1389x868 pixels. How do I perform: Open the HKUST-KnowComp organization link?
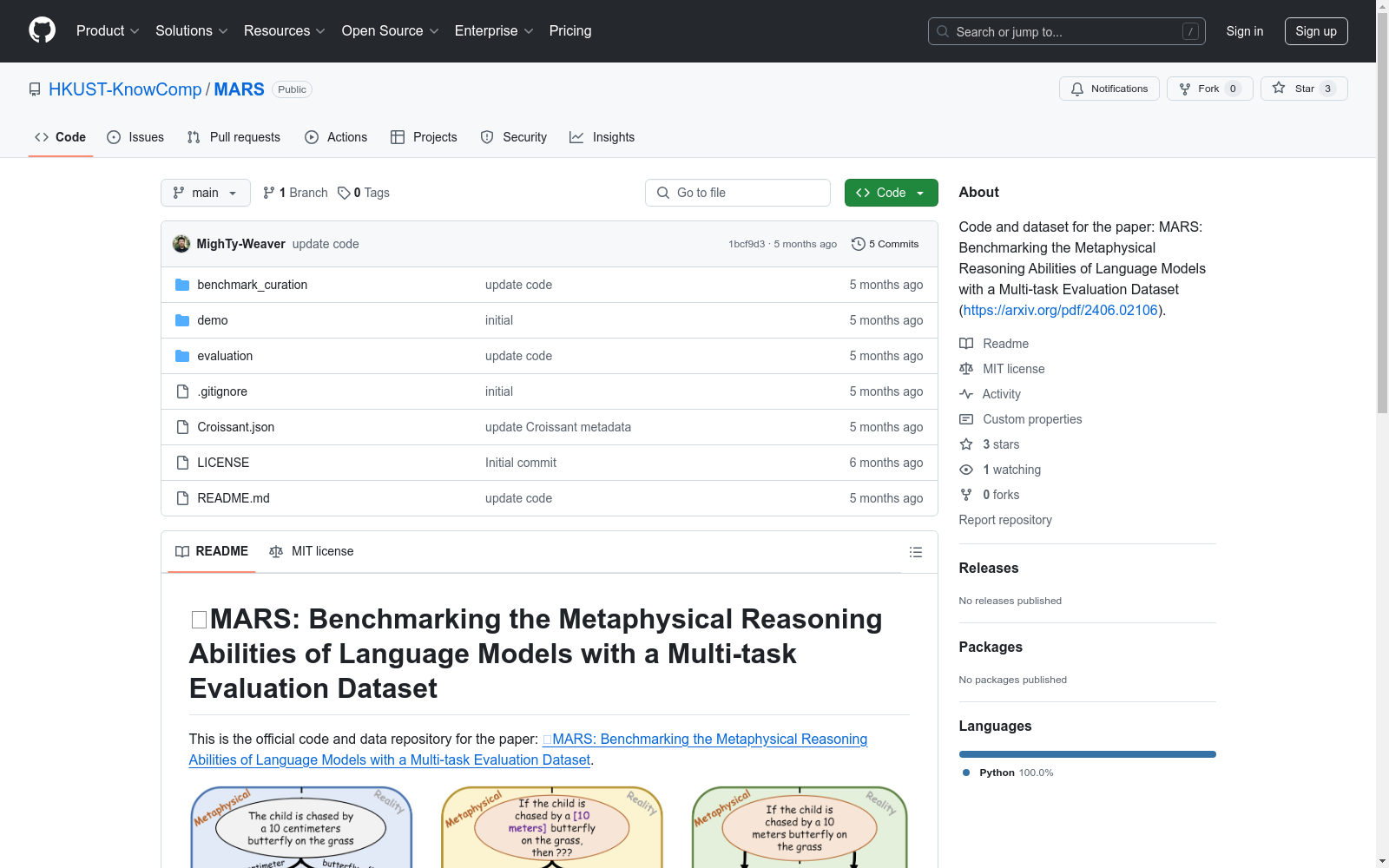[125, 89]
